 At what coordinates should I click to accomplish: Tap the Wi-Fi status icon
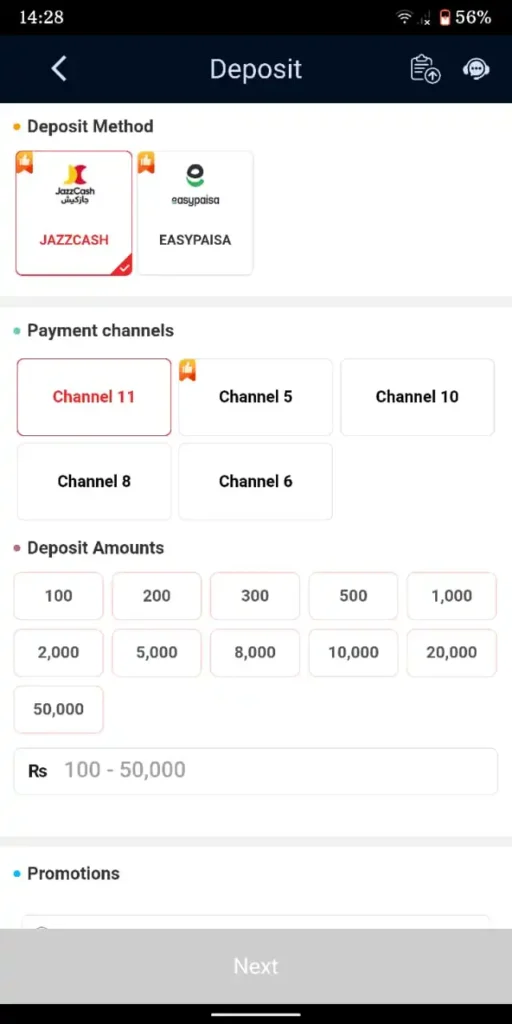pos(404,18)
